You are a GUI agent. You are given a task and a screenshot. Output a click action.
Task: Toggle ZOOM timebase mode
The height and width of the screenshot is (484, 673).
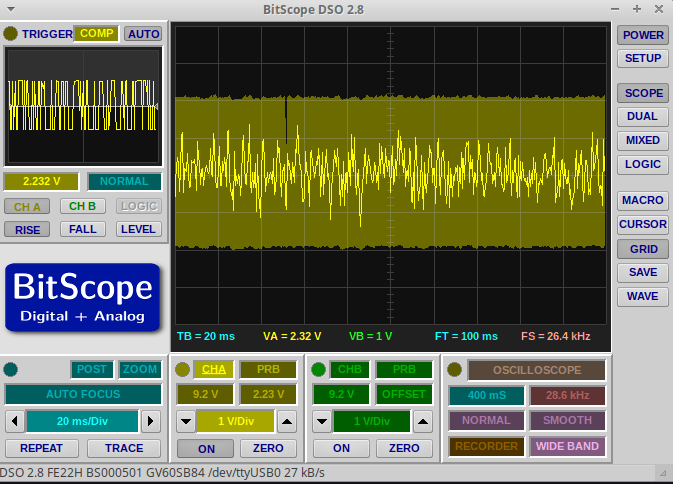[140, 369]
